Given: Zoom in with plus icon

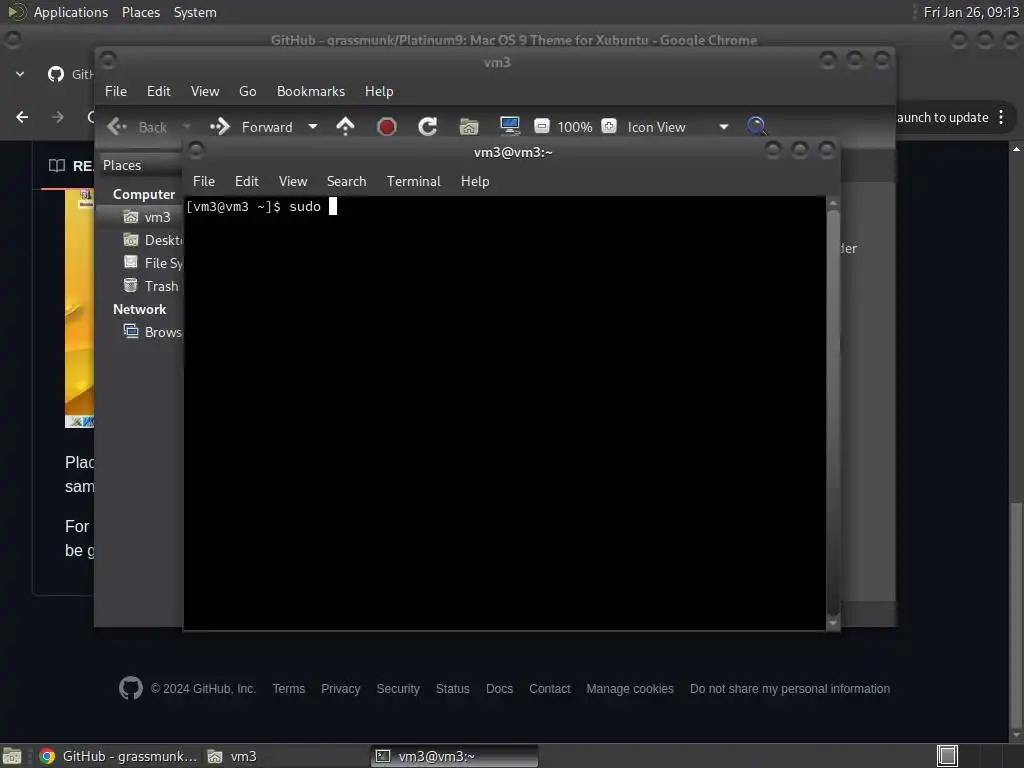Looking at the screenshot, I should 609,125.
